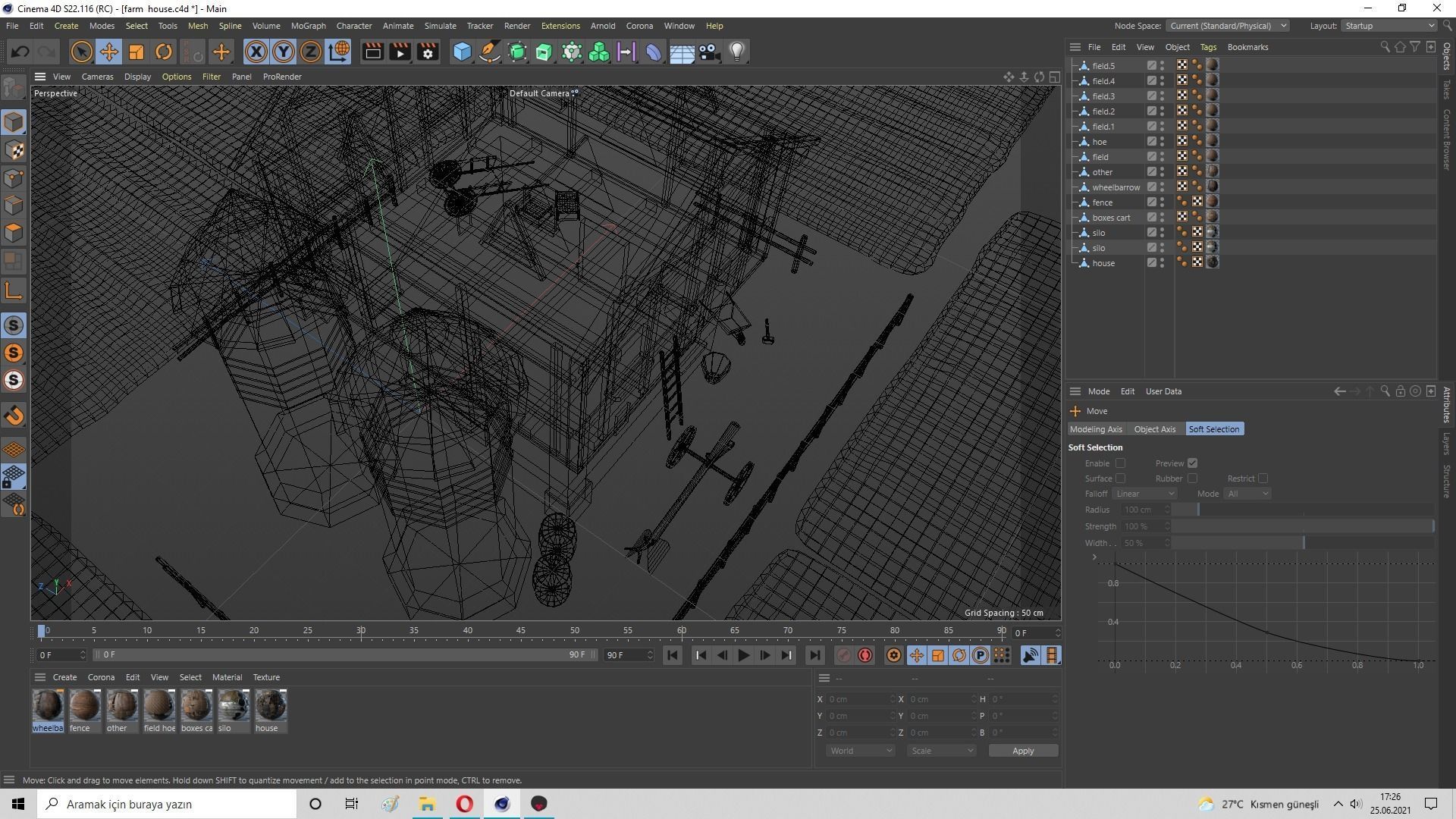
Task: Open the Layout Startup dropdown
Action: pyautogui.click(x=1389, y=26)
